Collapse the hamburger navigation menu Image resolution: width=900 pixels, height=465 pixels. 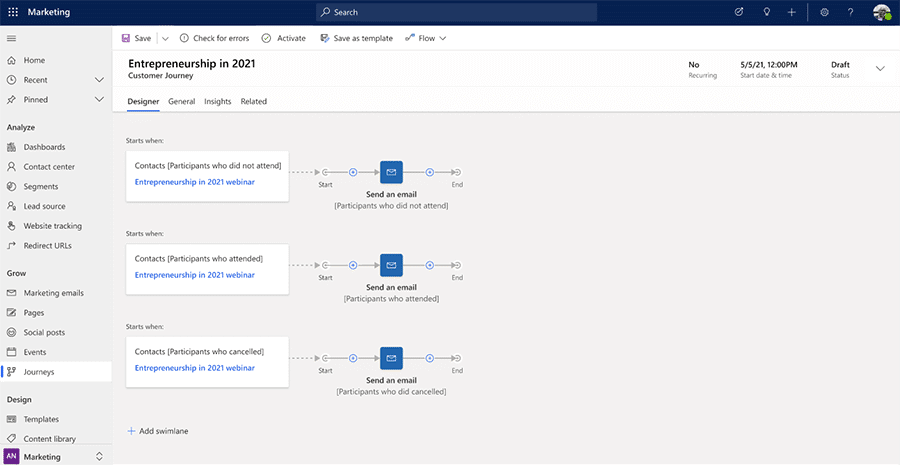(x=12, y=38)
